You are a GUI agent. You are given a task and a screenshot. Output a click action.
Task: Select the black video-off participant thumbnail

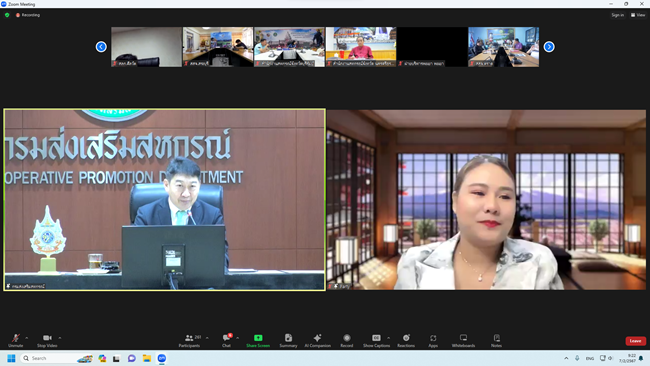pos(432,47)
